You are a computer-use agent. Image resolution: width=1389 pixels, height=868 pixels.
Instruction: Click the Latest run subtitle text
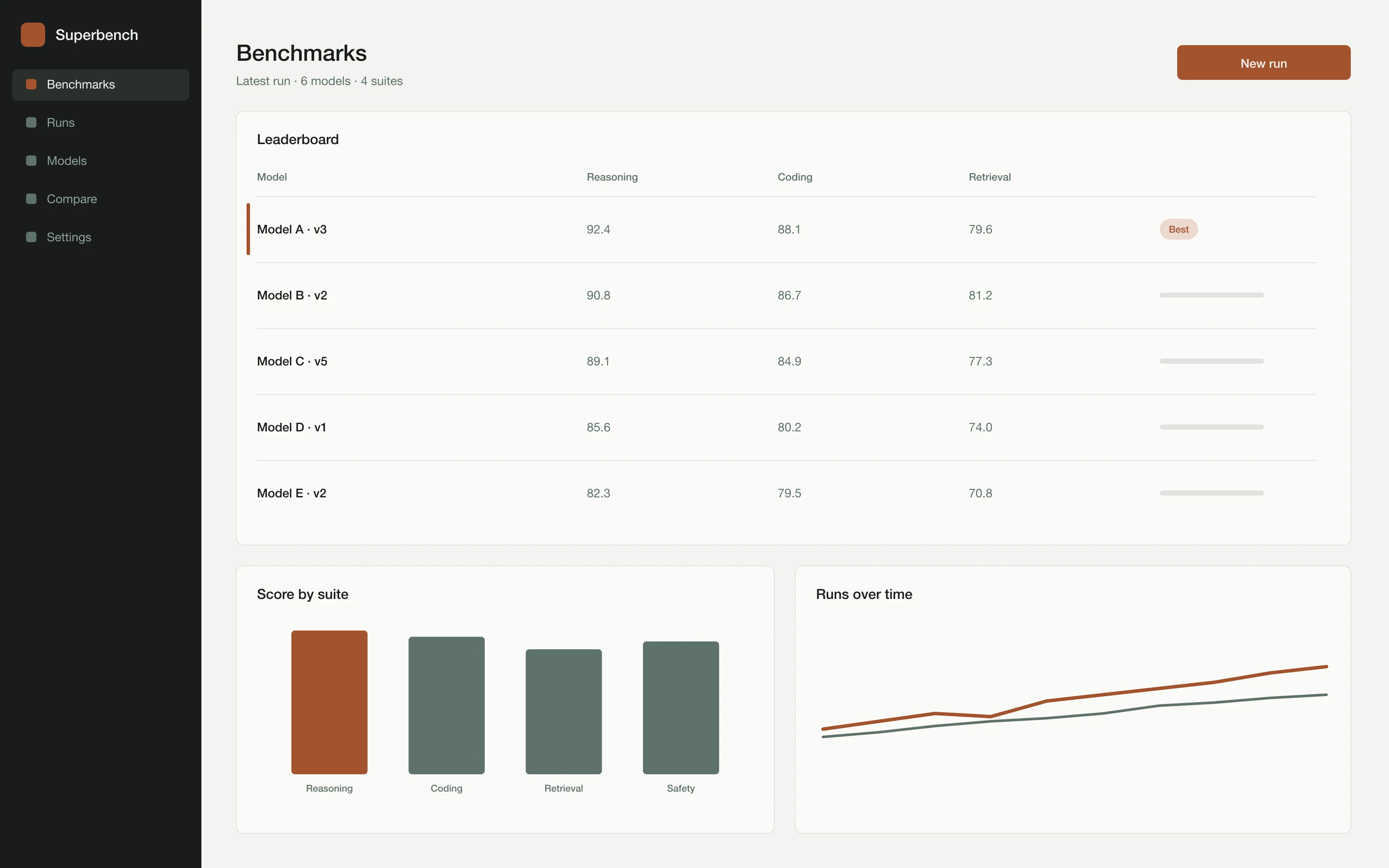tap(319, 81)
